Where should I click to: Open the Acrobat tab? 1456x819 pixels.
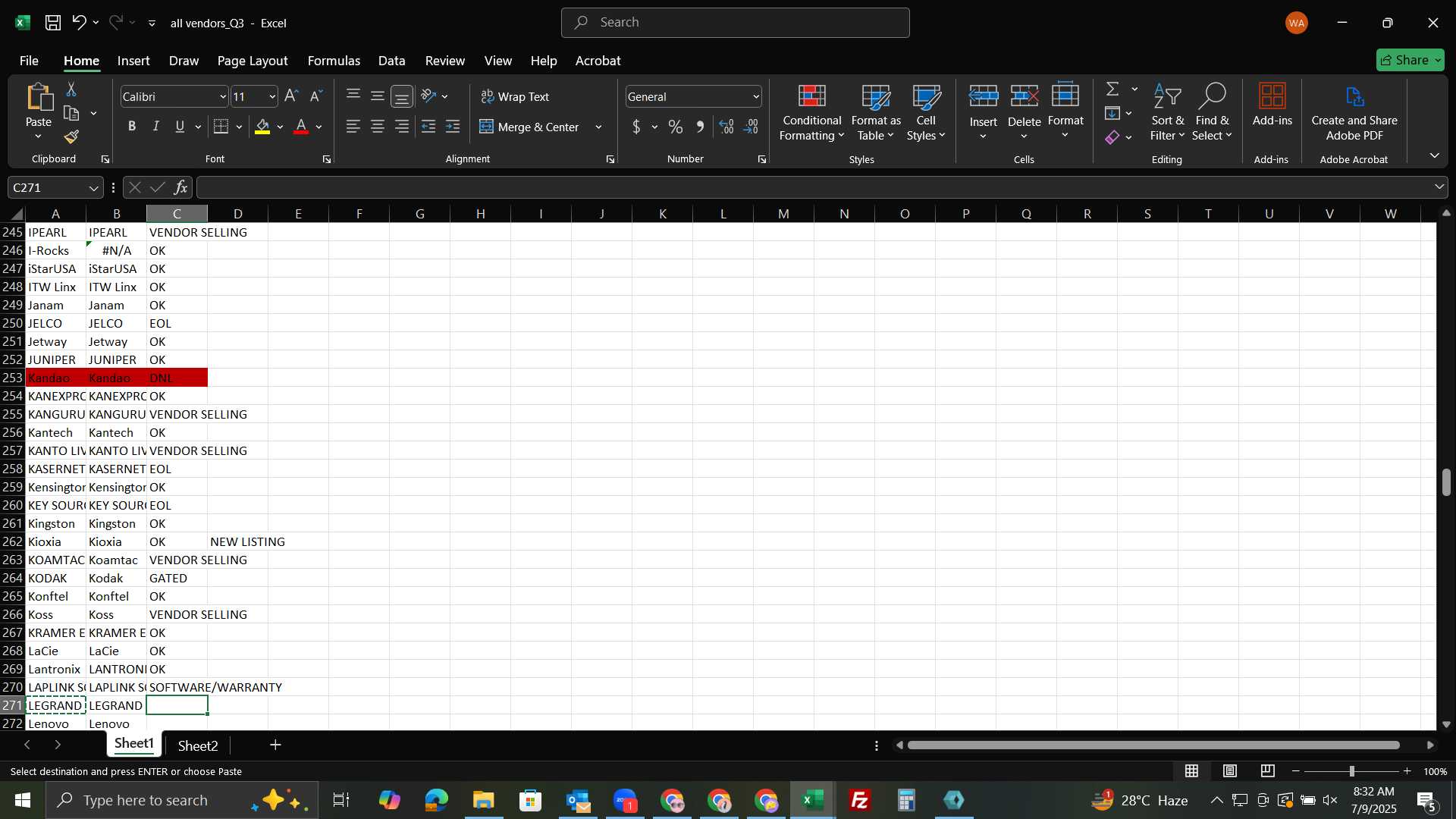tap(598, 61)
